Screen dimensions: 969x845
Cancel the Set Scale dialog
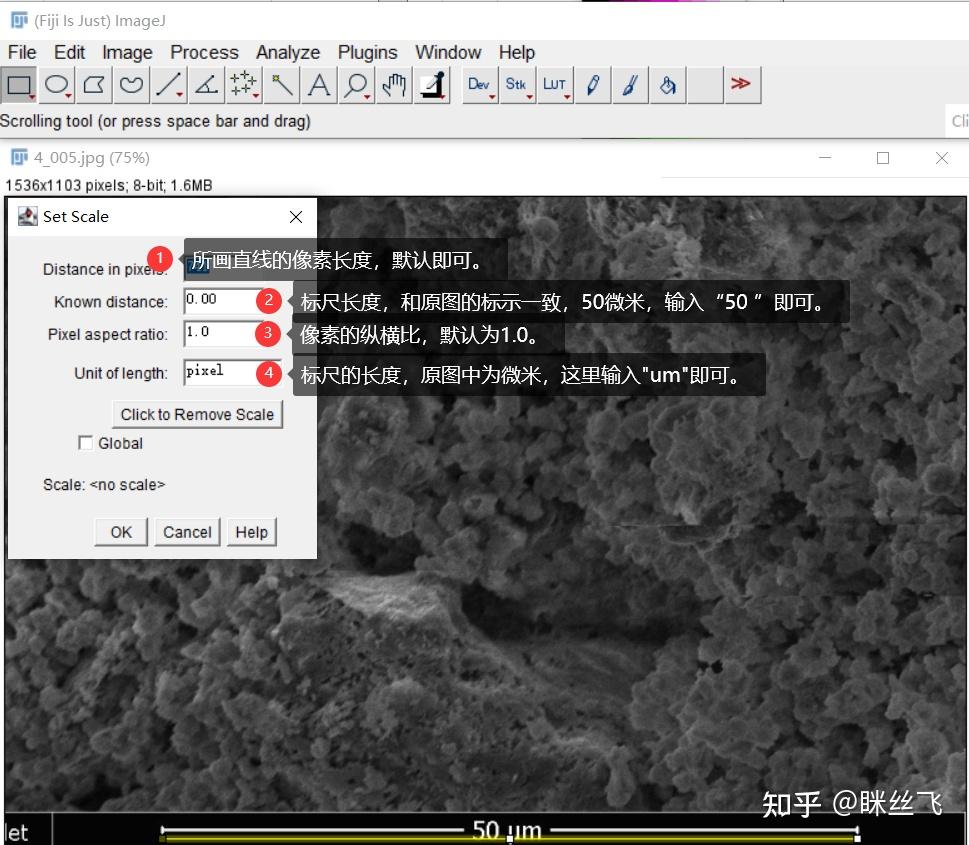[187, 532]
